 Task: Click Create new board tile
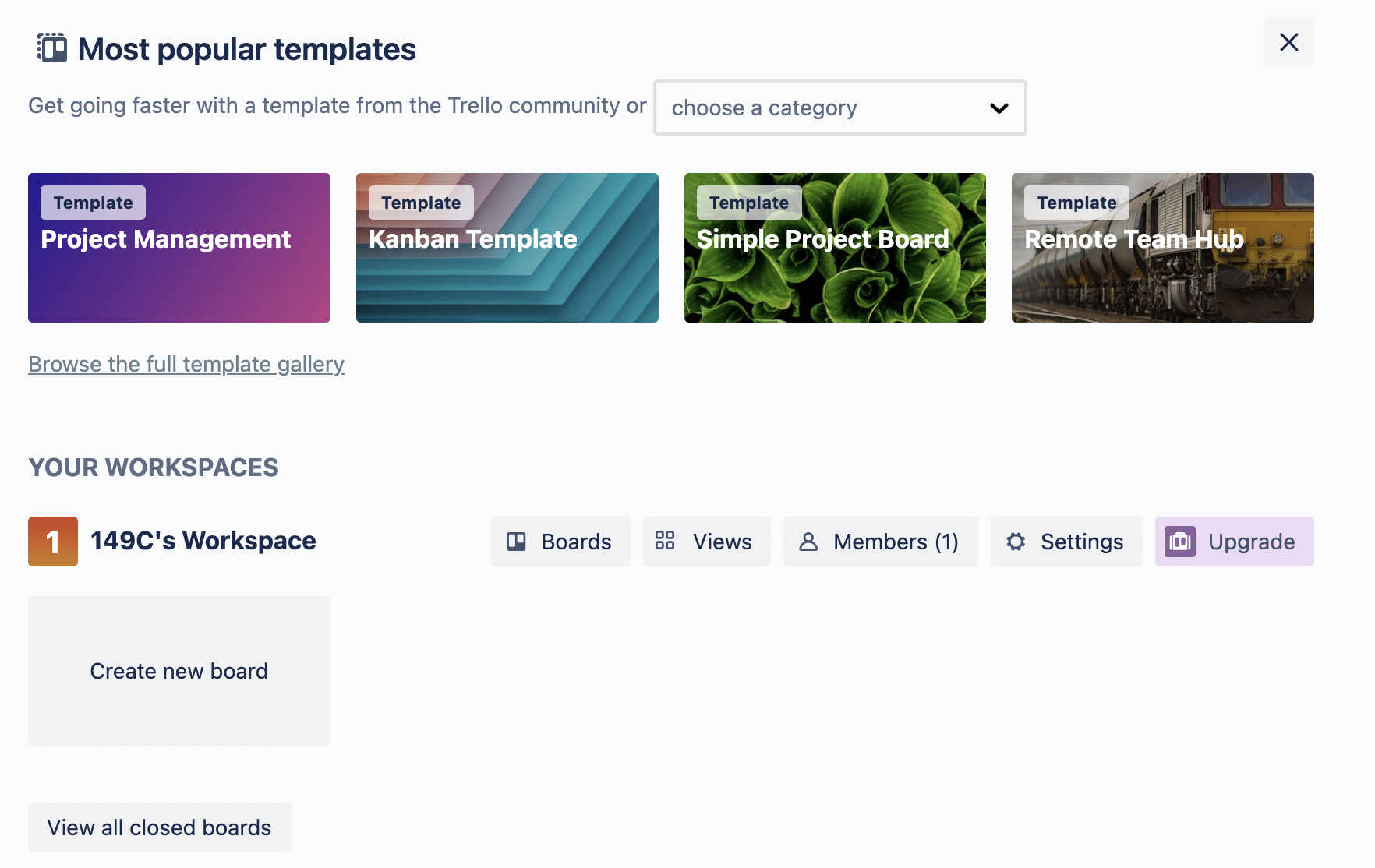coord(179,671)
